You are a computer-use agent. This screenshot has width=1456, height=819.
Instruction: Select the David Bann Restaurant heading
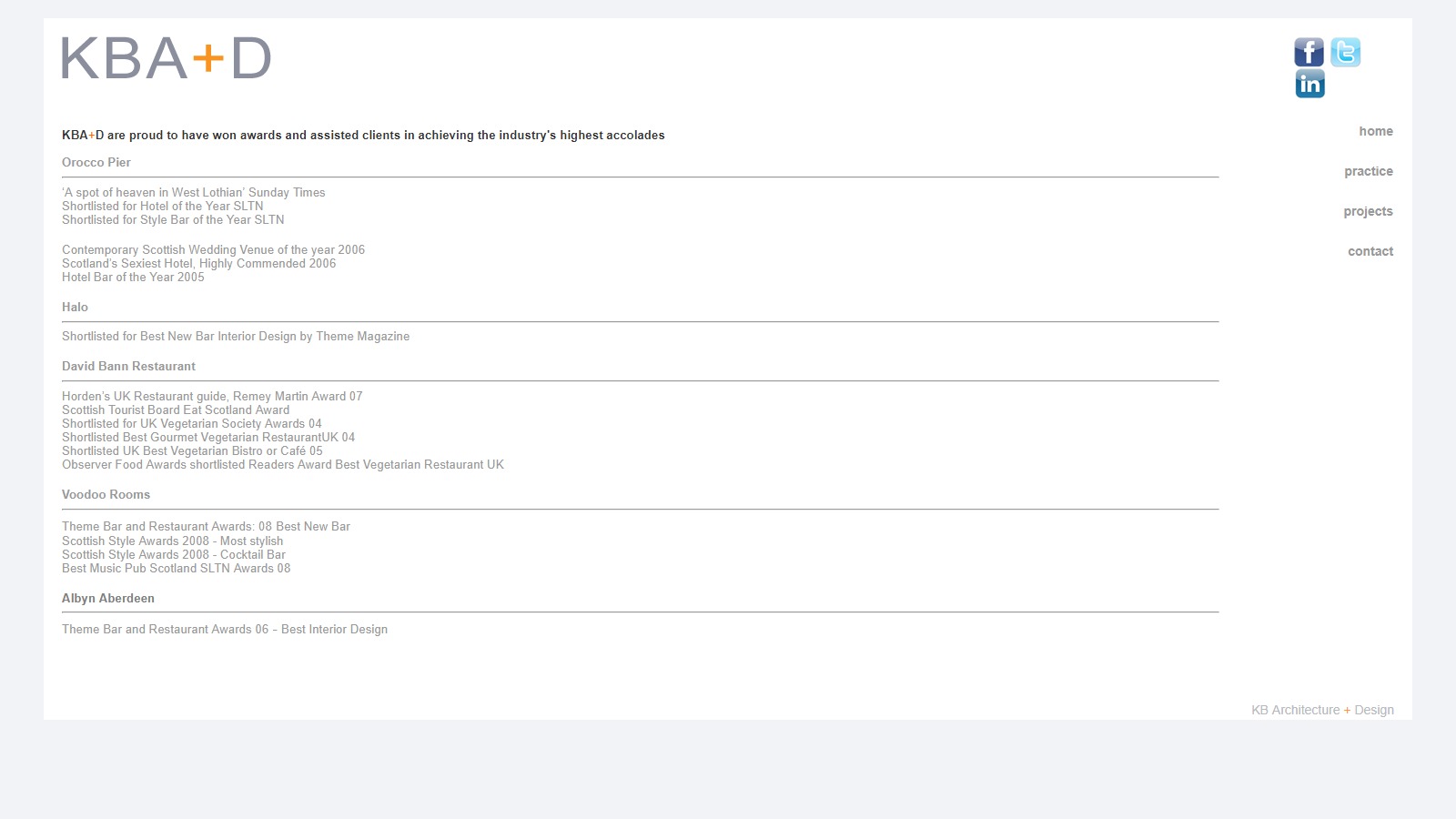(x=128, y=366)
